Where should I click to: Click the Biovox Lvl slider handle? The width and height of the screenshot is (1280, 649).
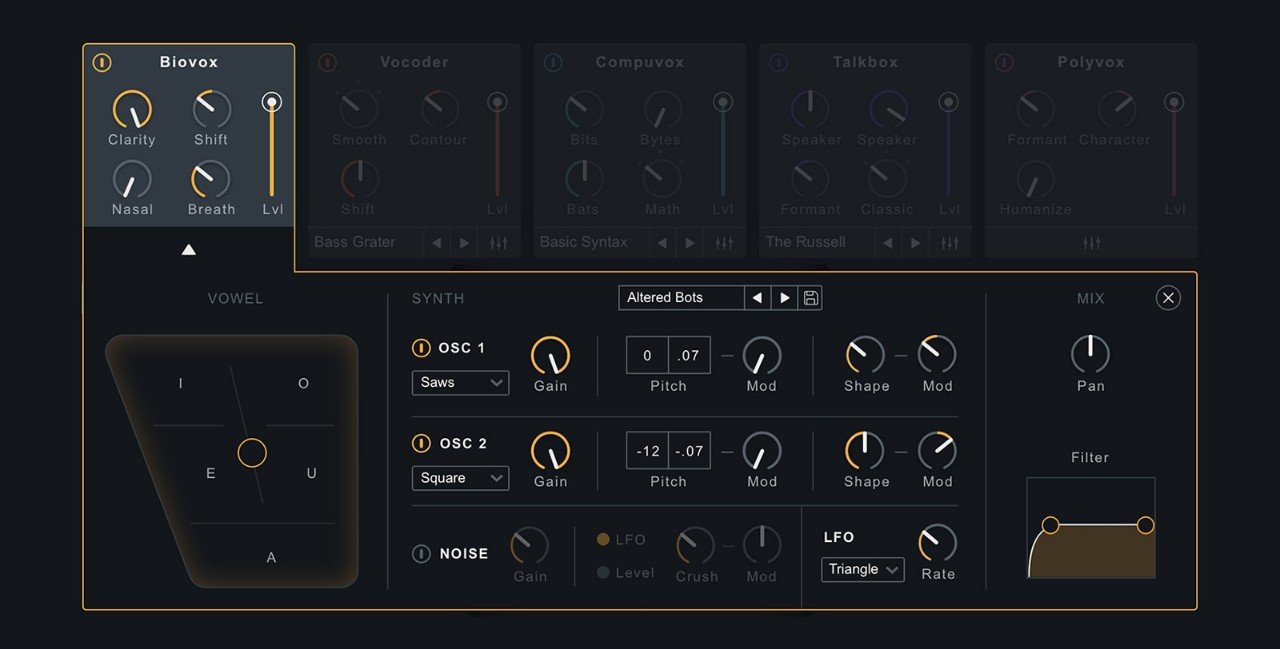point(271,102)
